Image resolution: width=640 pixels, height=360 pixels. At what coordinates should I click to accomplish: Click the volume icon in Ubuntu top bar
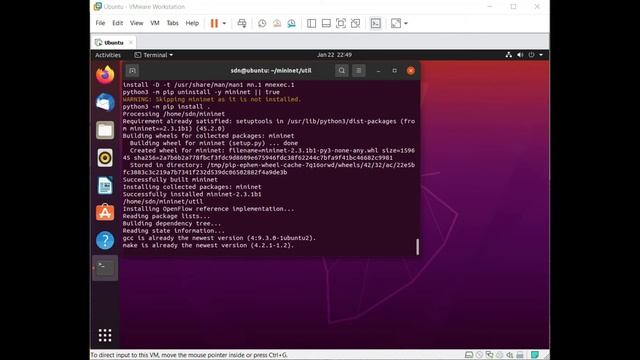click(520, 55)
